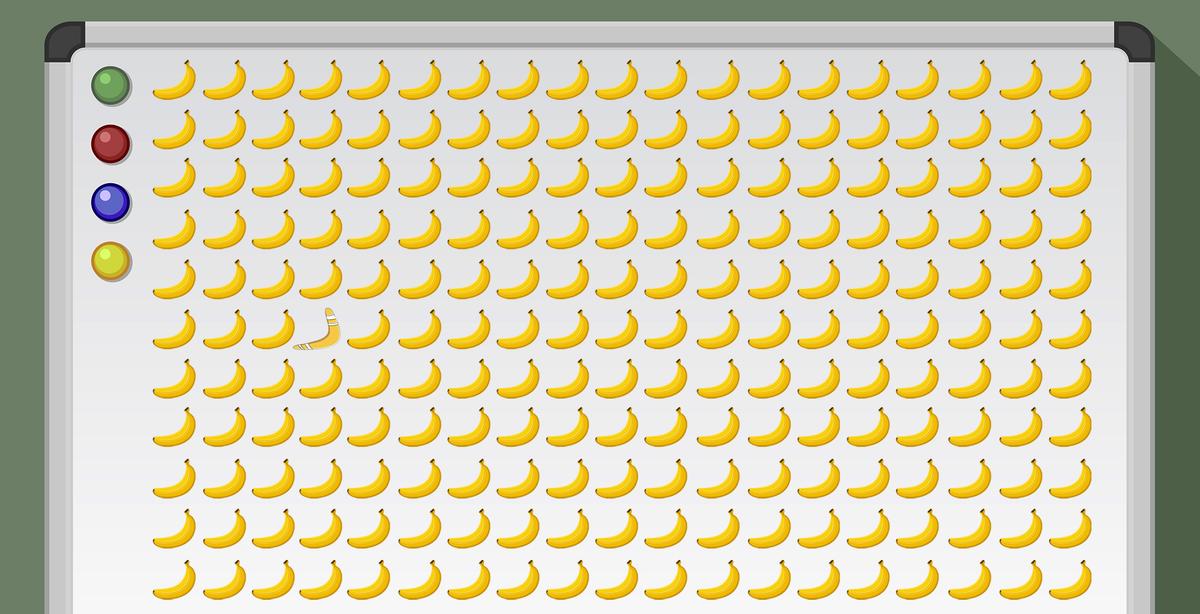Click the leftmost banana in the bottom visible row
The width and height of the screenshot is (1200, 614).
174,579
